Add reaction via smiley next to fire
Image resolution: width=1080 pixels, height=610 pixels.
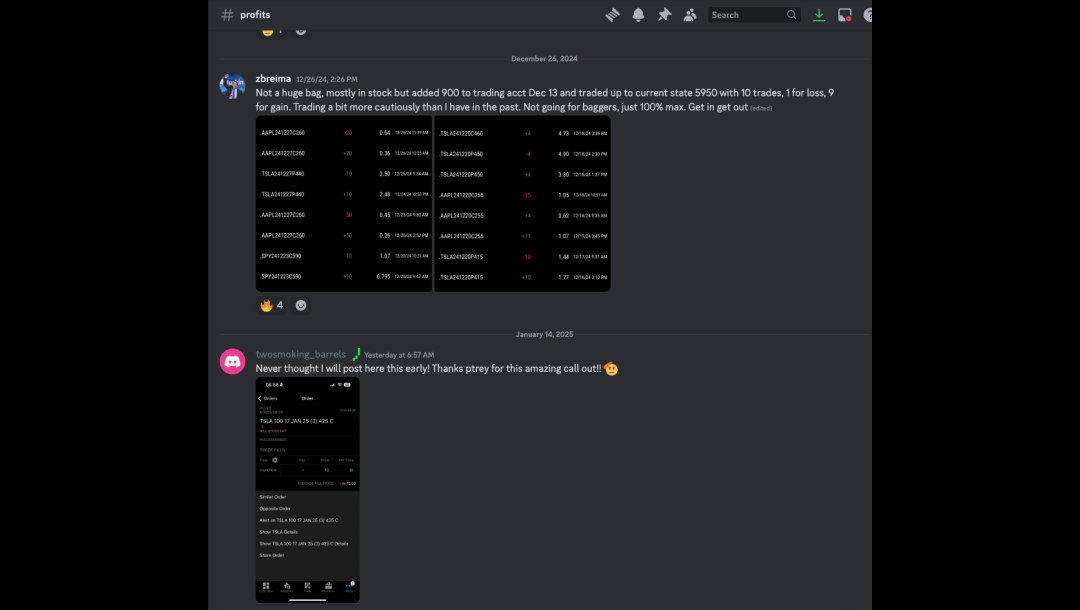pyautogui.click(x=301, y=305)
